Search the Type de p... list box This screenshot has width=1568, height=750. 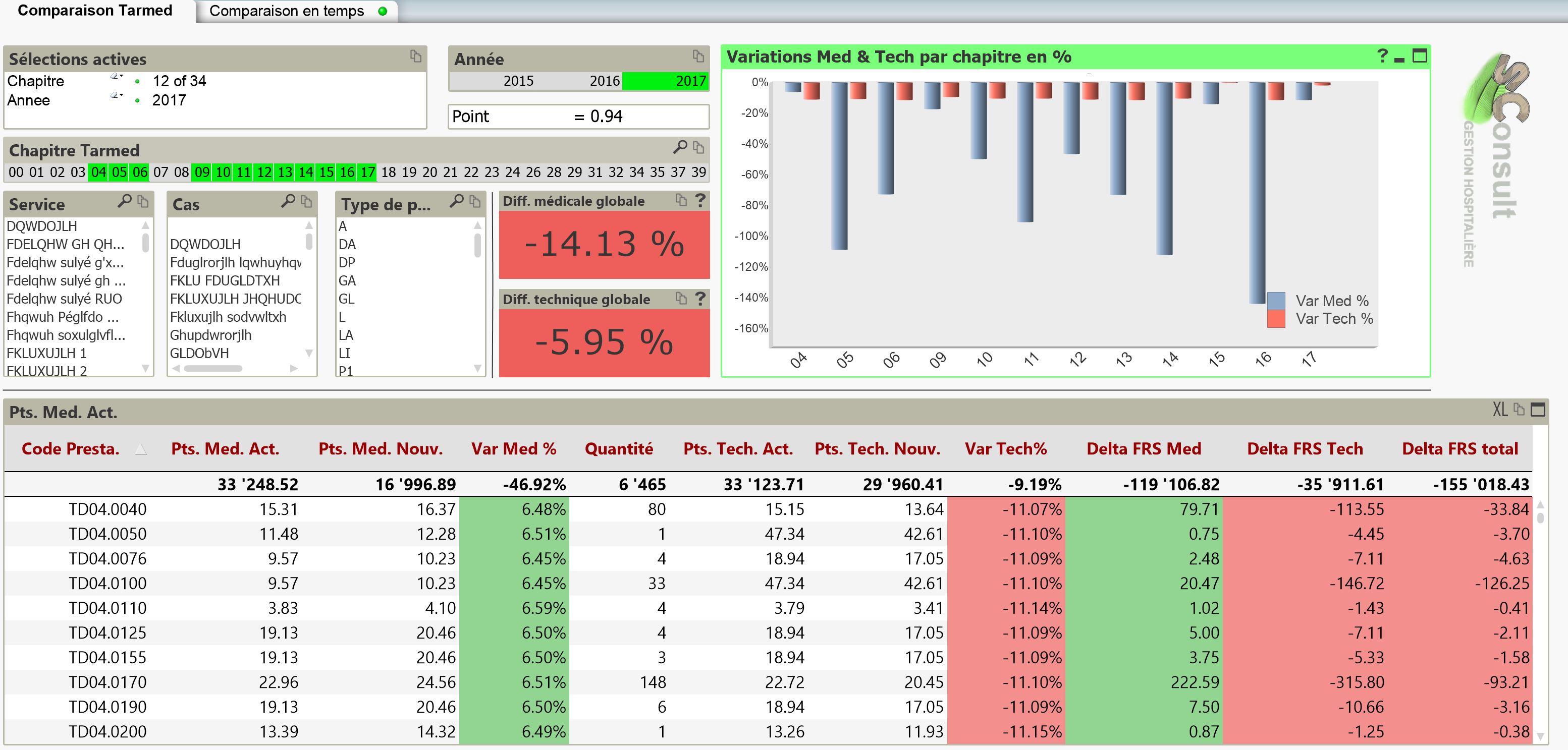(x=457, y=201)
